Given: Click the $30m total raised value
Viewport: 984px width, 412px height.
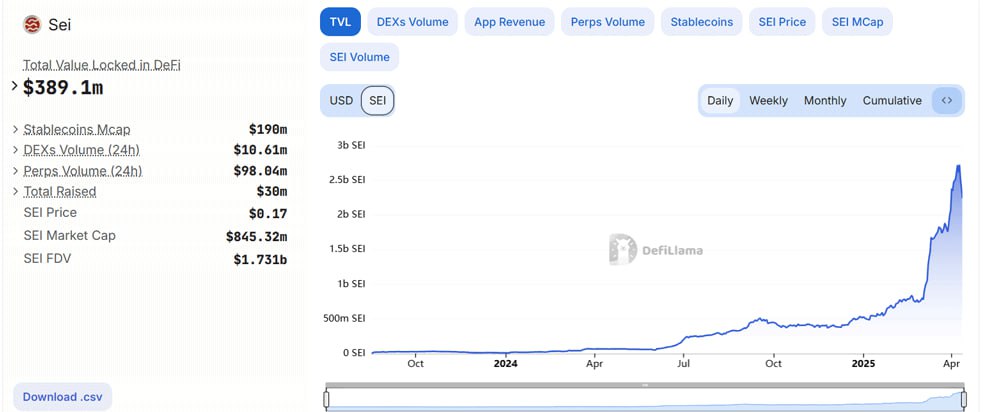Looking at the screenshot, I should point(272,191).
